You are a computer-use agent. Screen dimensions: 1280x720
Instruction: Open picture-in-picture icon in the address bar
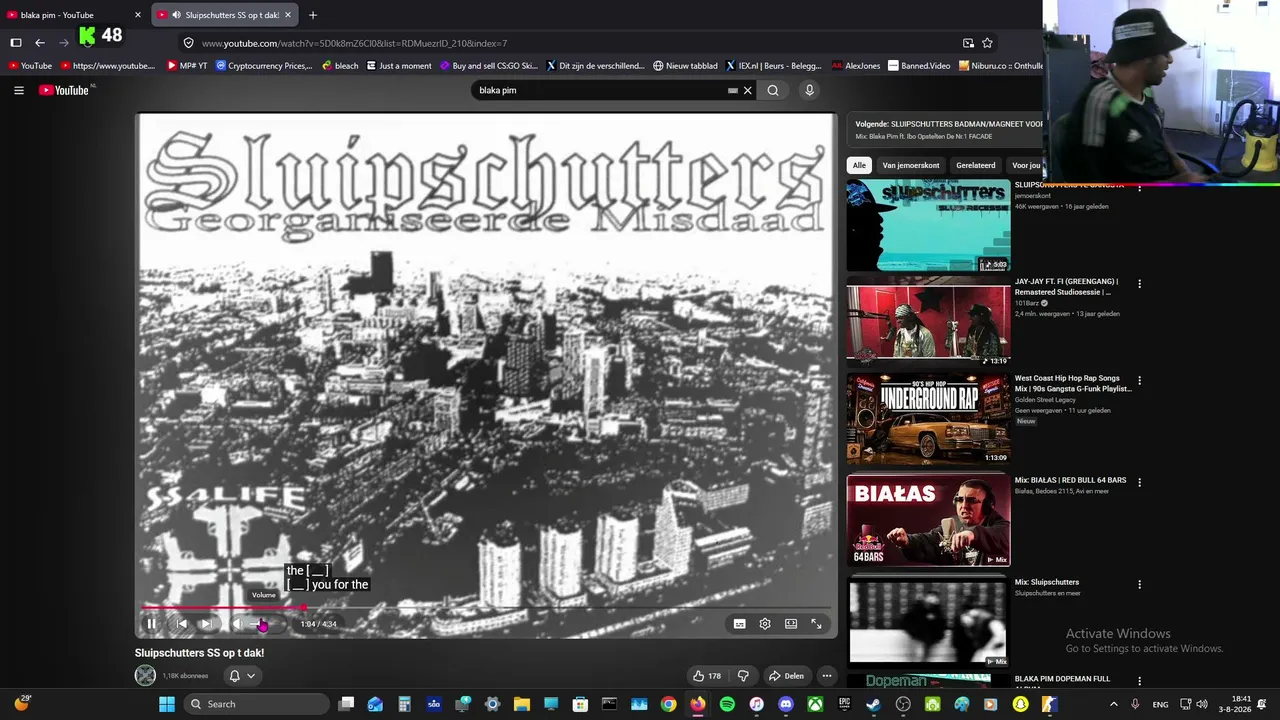click(968, 43)
